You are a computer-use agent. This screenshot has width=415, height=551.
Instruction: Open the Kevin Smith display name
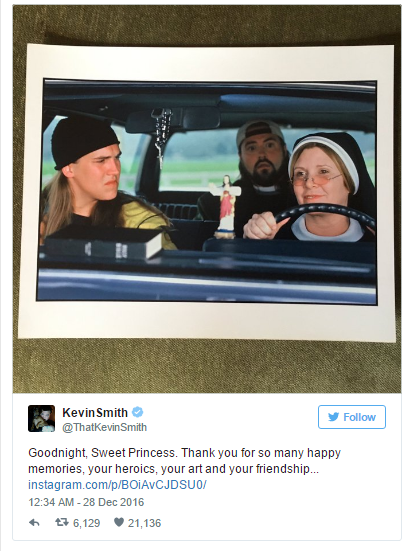tap(95, 412)
